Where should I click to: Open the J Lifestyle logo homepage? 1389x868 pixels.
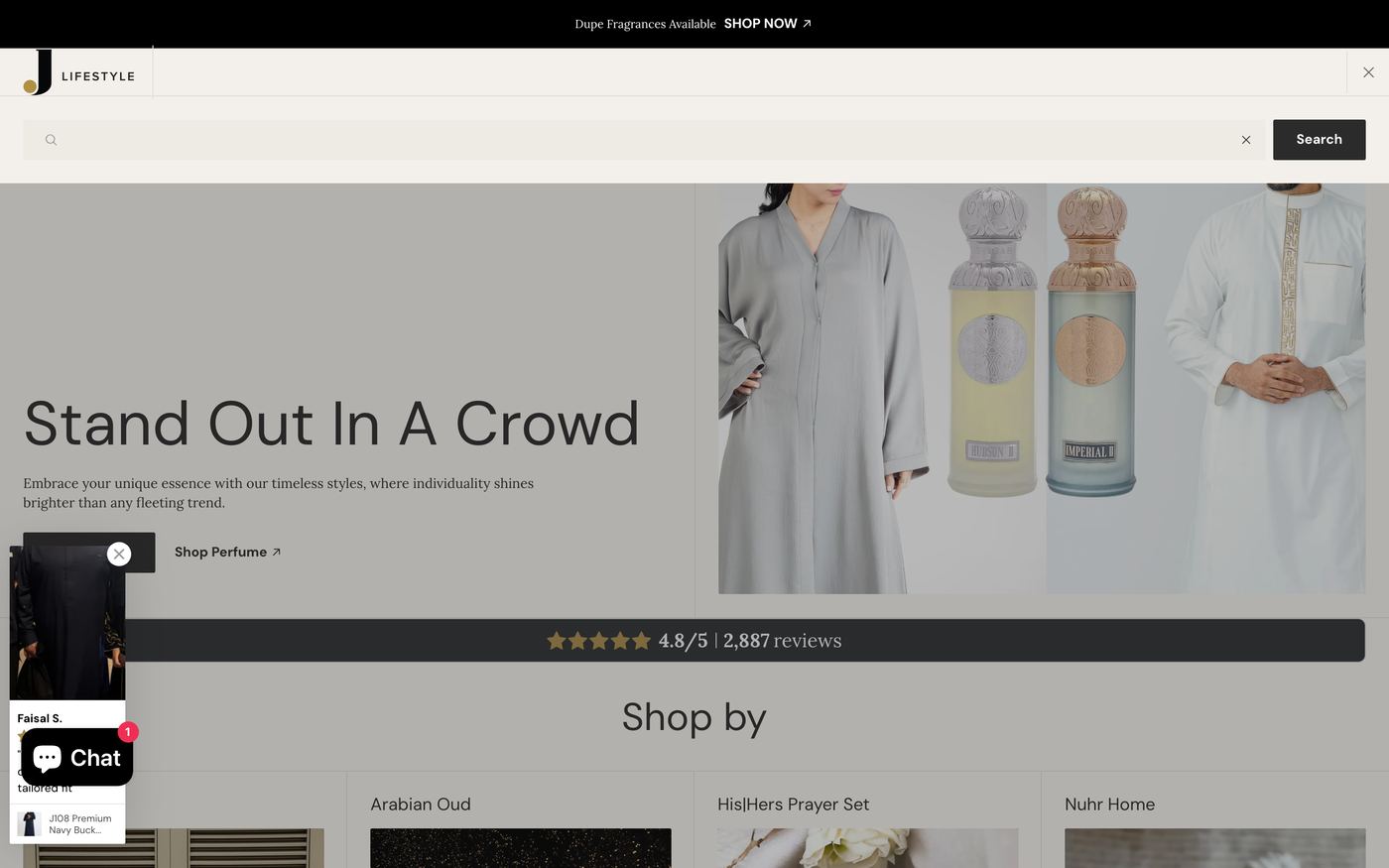pyautogui.click(x=79, y=72)
